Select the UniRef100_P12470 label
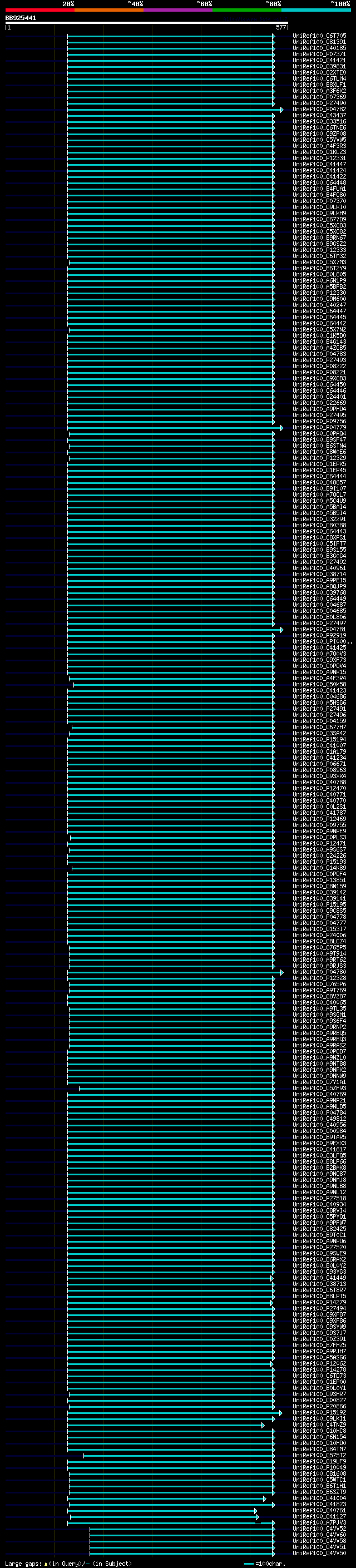The height and width of the screenshot is (1568, 356). [x=319, y=788]
